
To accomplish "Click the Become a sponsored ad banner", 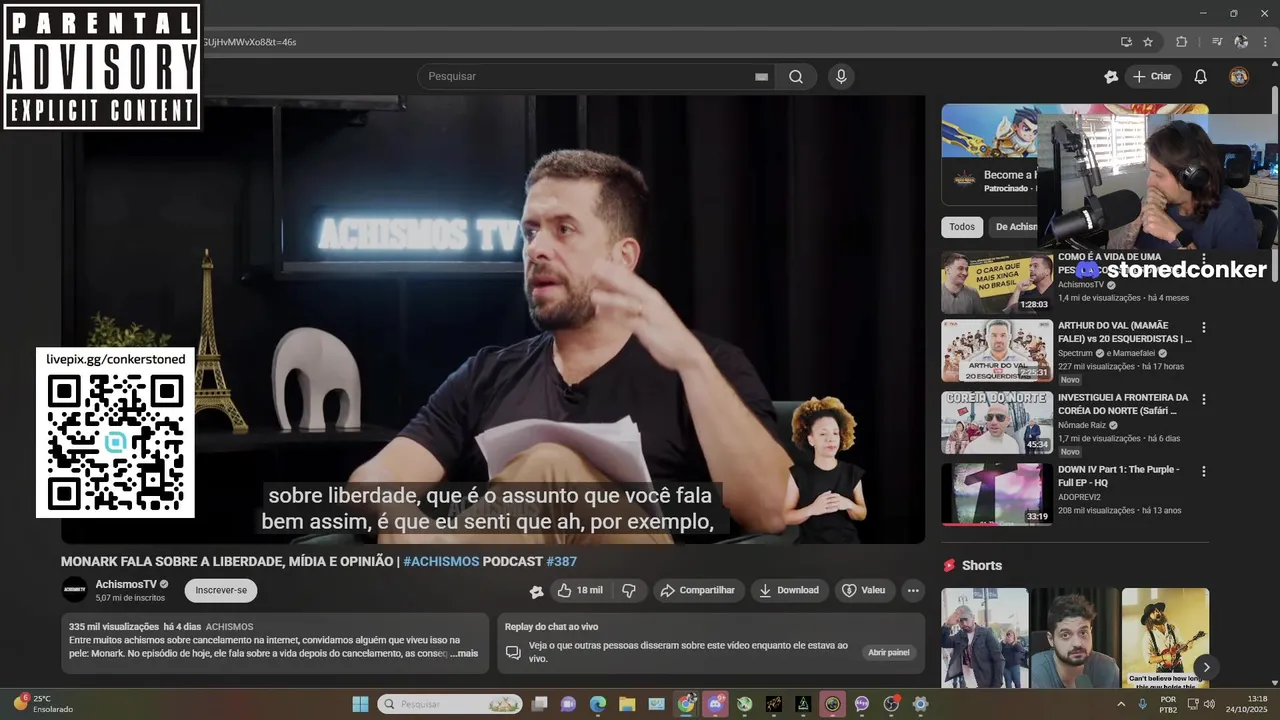I will click(990, 155).
